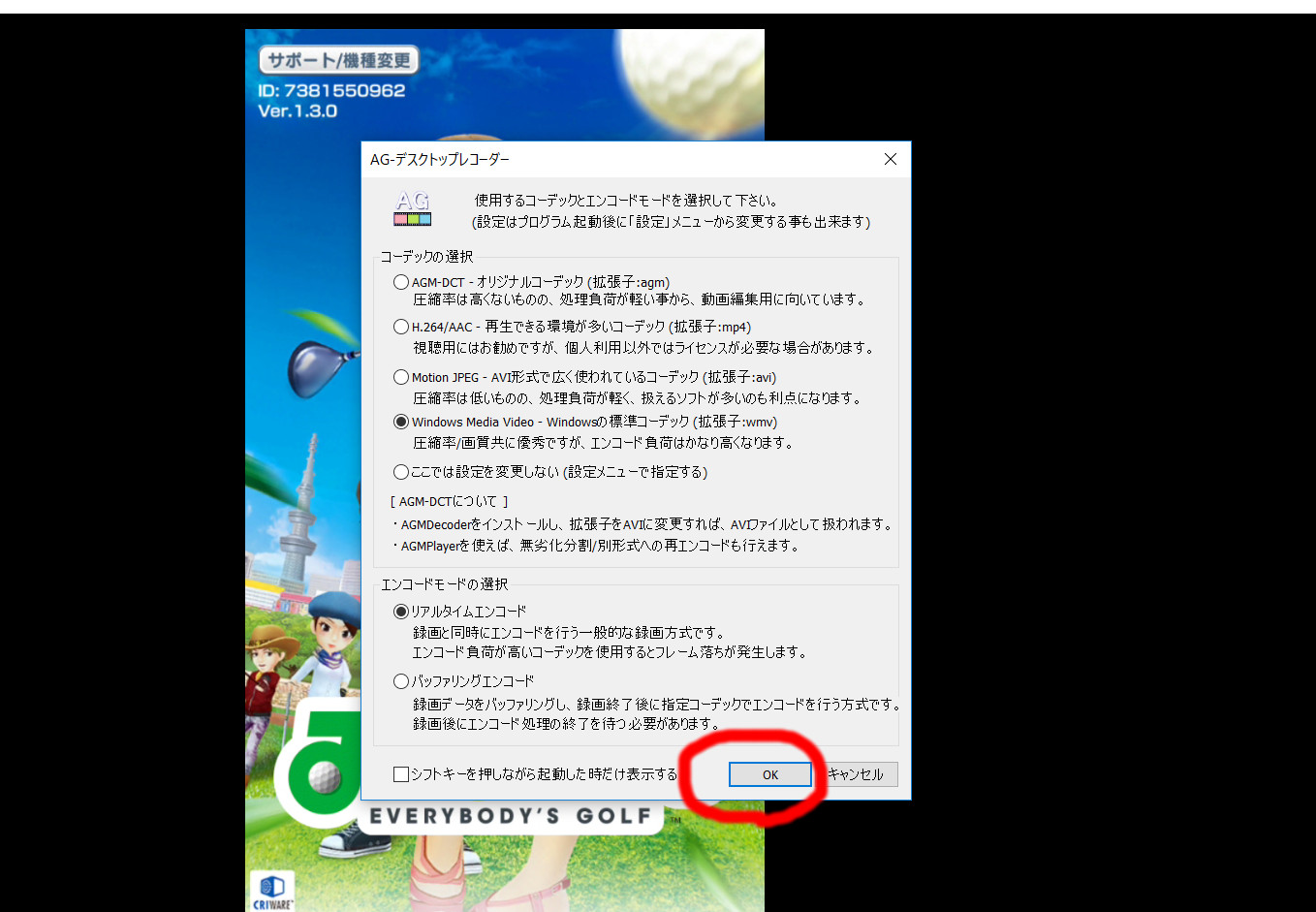Enable the シフトキーを押しながら起動 checkbox
1316x912 pixels.
pos(401,774)
